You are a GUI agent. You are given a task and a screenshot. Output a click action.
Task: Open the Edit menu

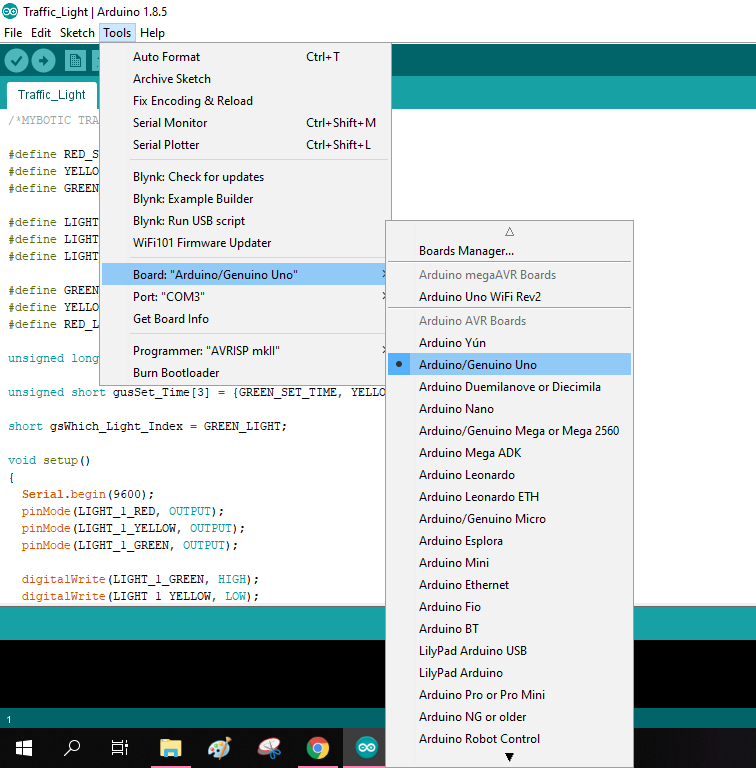[x=41, y=33]
